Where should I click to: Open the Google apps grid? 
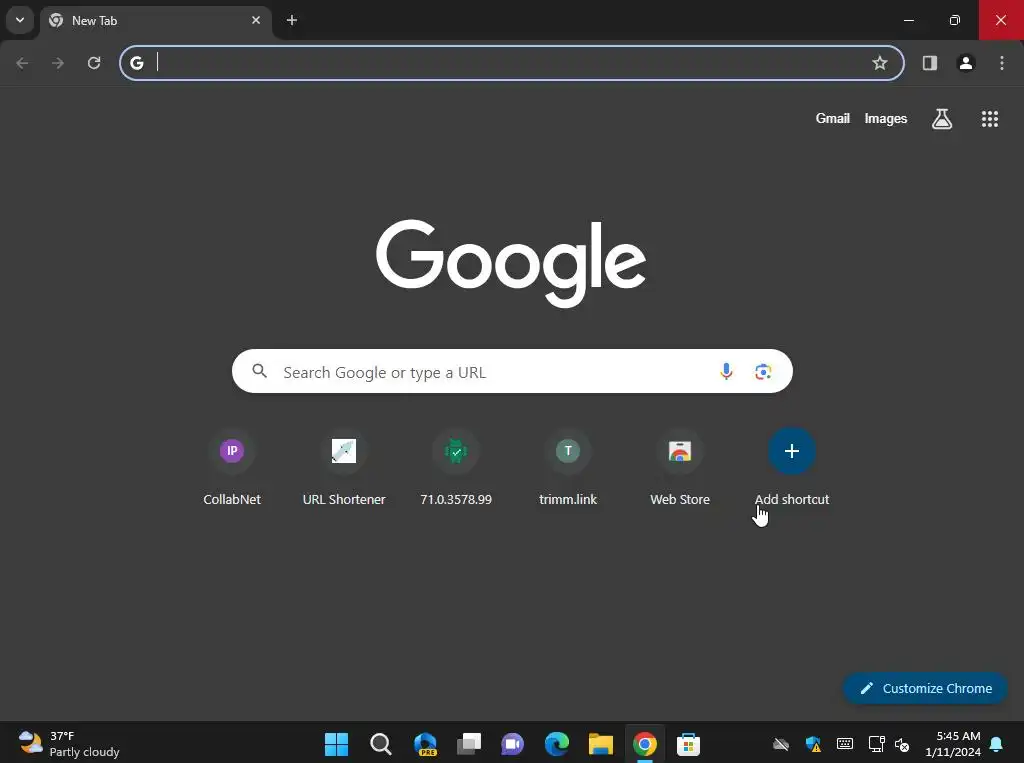point(989,119)
